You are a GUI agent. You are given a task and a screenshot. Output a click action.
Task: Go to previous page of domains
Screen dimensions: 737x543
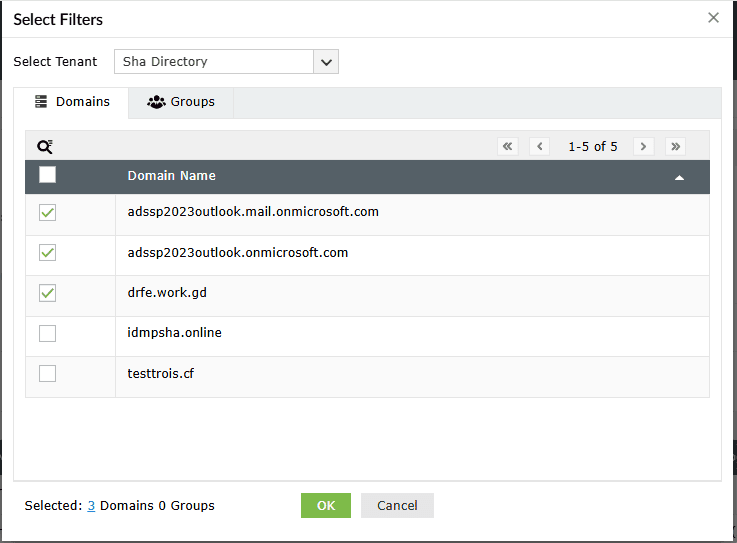coord(540,146)
